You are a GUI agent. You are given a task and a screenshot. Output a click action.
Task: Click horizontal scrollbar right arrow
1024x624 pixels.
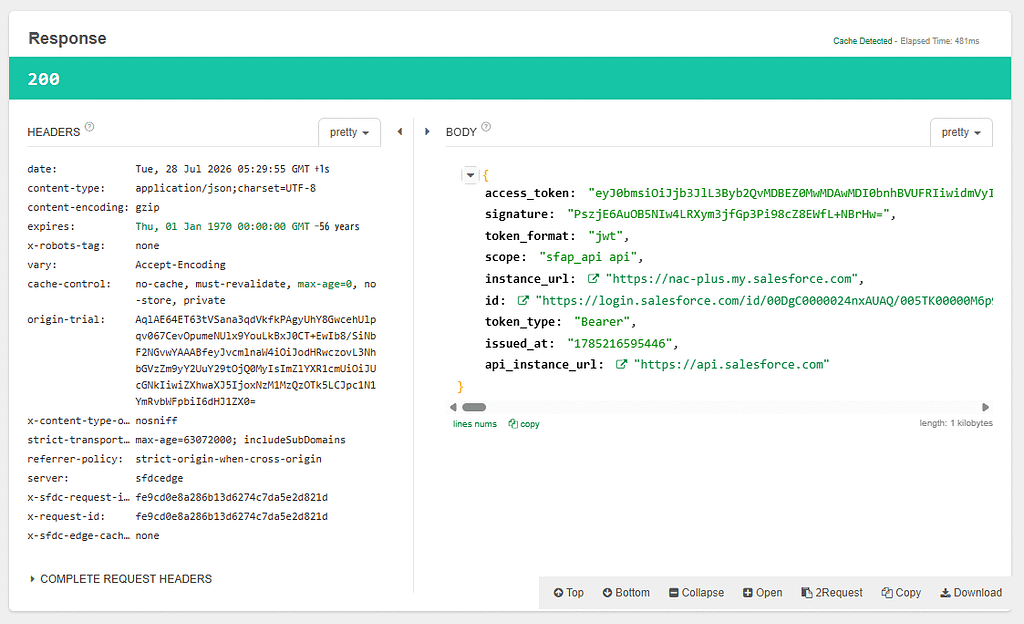coord(985,407)
